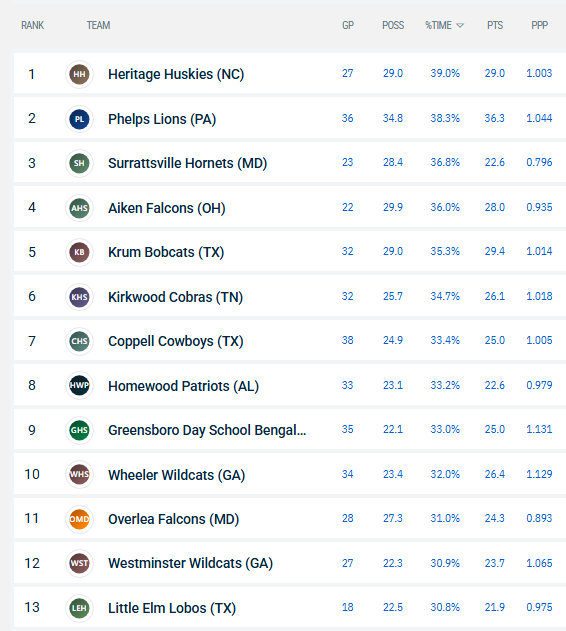Click the Greensboro Day School GHS logo
Screen dimensions: 566x631
pos(79,430)
